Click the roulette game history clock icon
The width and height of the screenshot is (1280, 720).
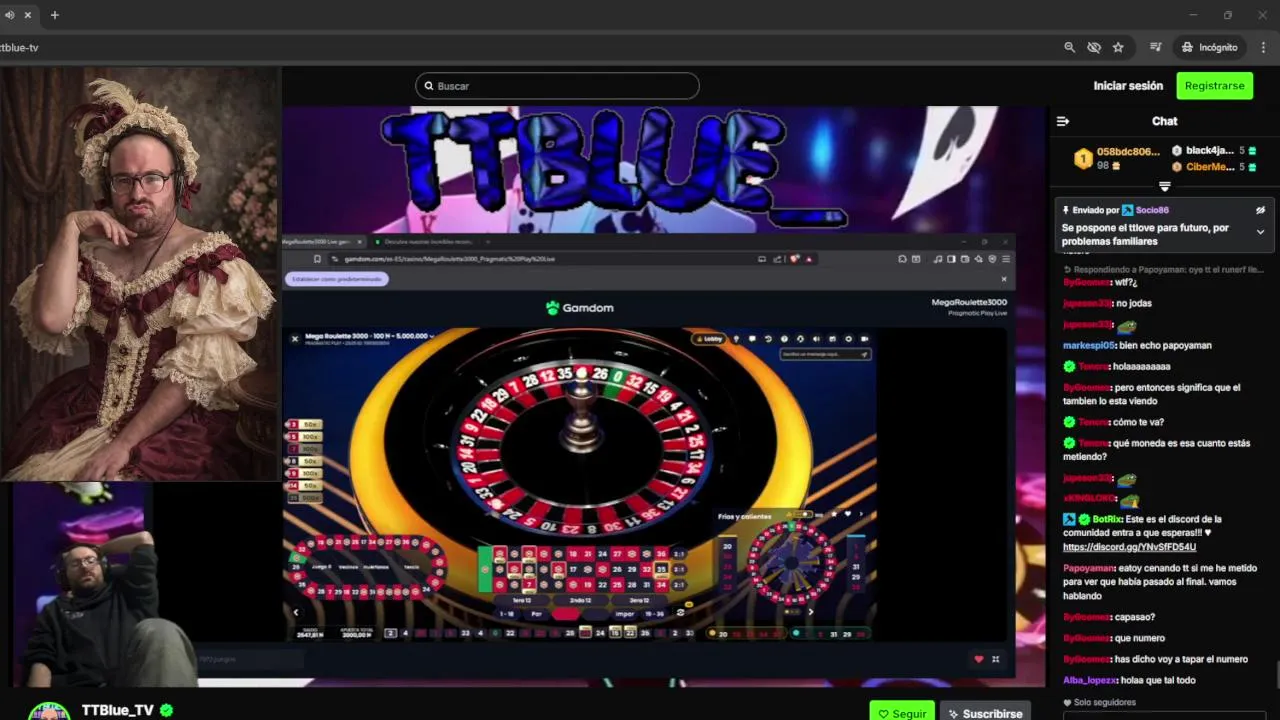768,339
